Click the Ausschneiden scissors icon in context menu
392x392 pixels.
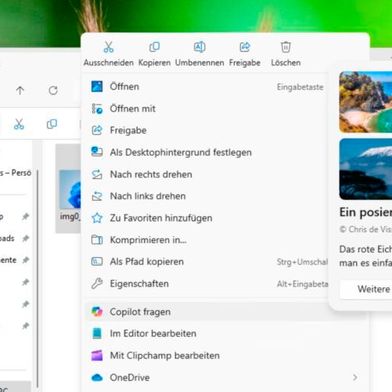pos(108,47)
